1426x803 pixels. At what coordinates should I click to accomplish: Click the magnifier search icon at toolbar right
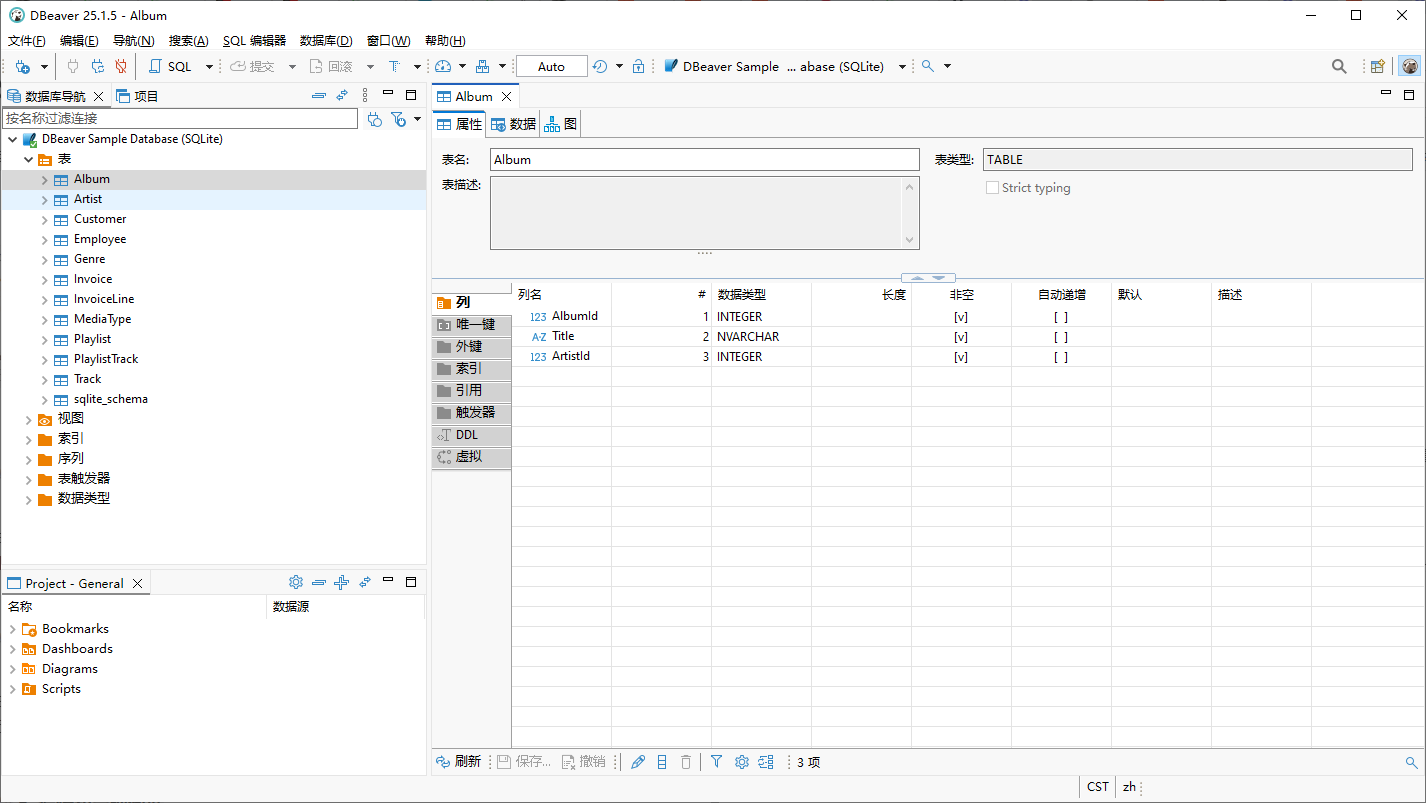(x=1339, y=67)
